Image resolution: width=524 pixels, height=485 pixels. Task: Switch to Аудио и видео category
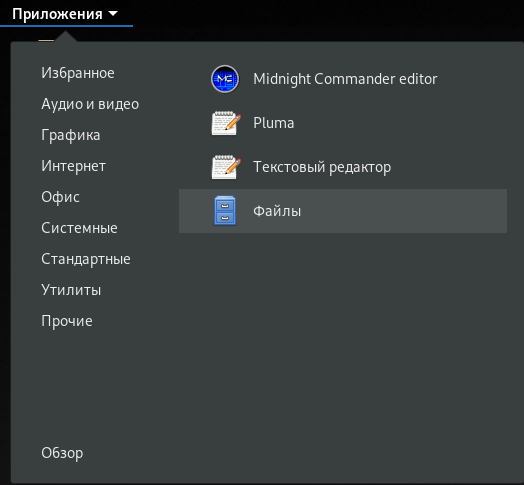click(x=90, y=104)
